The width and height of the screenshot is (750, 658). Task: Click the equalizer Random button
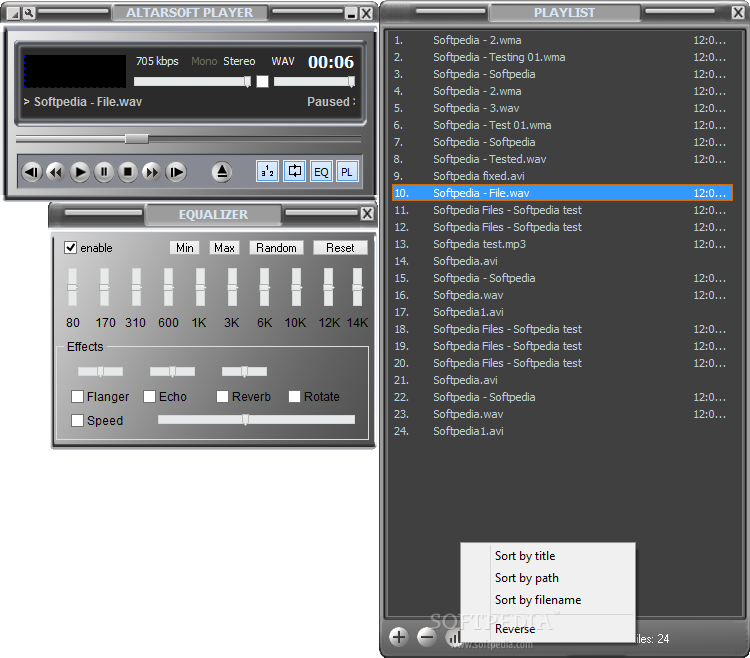(x=276, y=248)
